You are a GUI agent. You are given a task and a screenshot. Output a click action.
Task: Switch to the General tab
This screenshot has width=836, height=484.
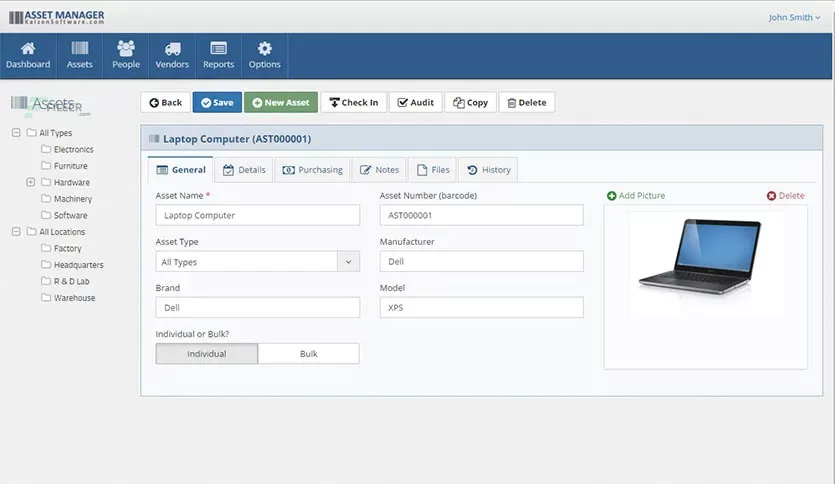click(x=181, y=170)
